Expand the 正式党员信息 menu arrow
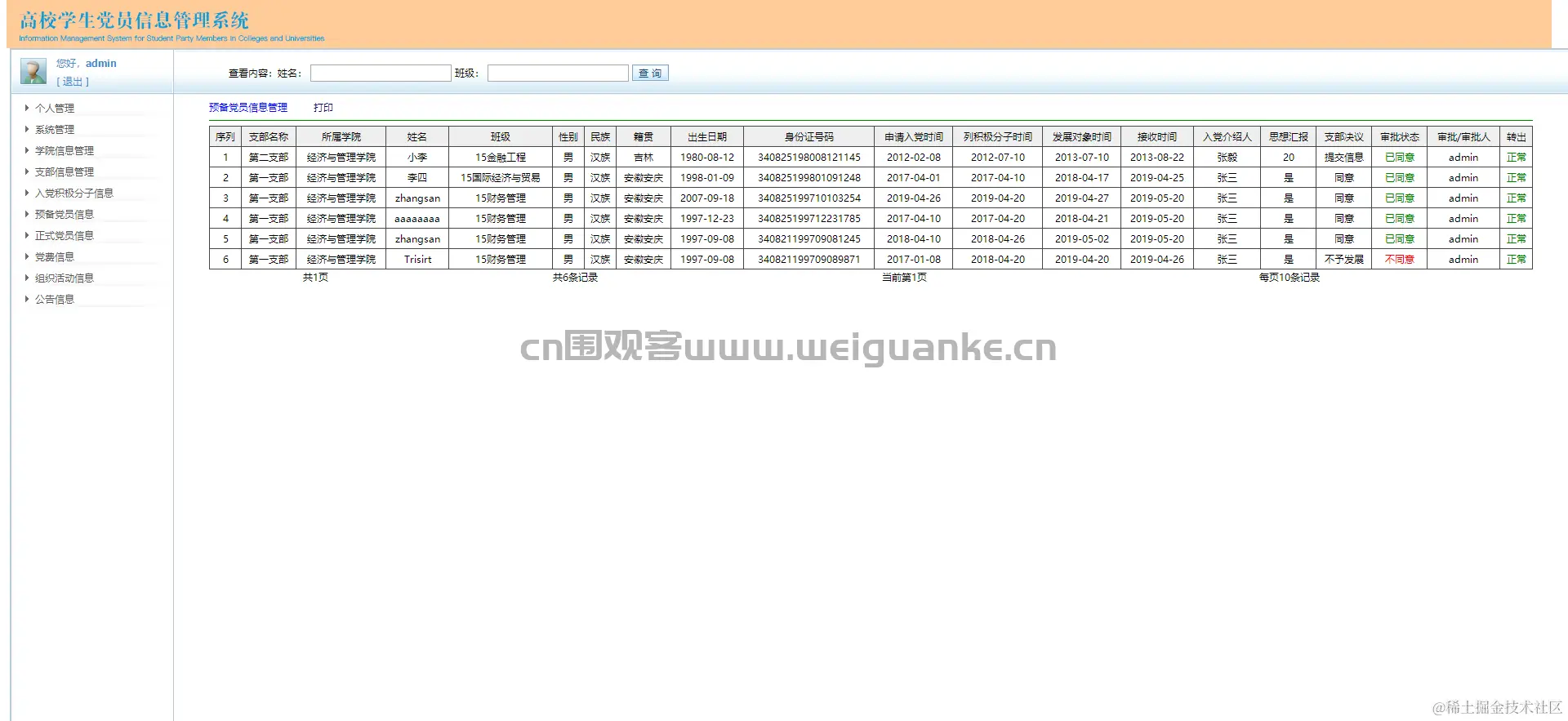 pyautogui.click(x=27, y=235)
